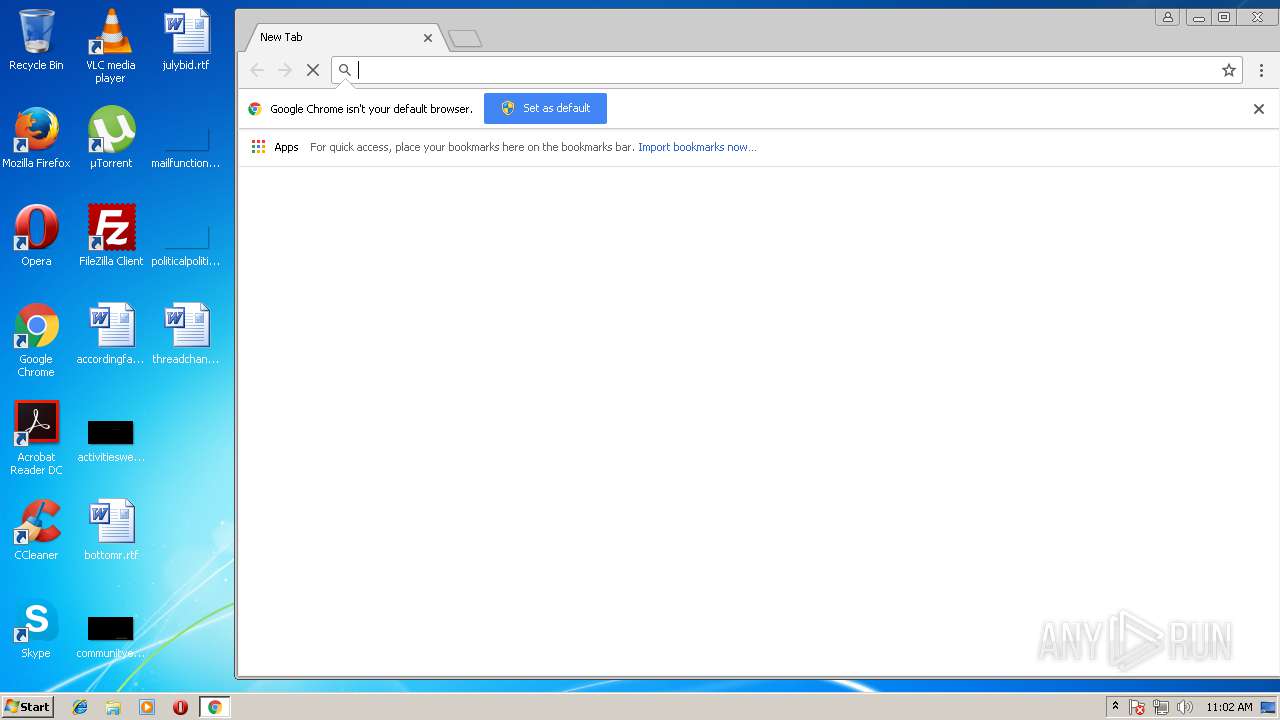1280x720 pixels.
Task: Click Chrome taskbar button
Action: (x=214, y=707)
